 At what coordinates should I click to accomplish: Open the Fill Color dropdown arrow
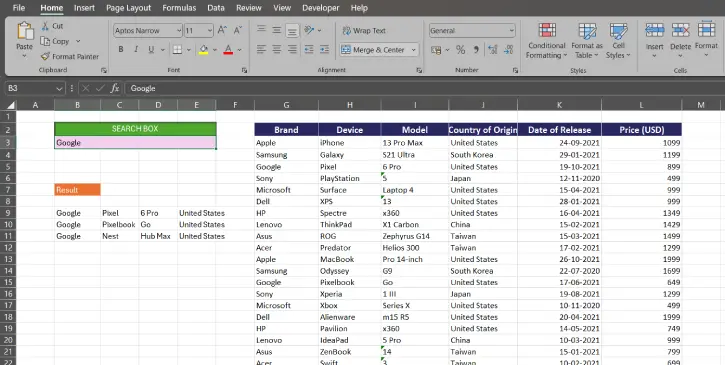[215, 49]
